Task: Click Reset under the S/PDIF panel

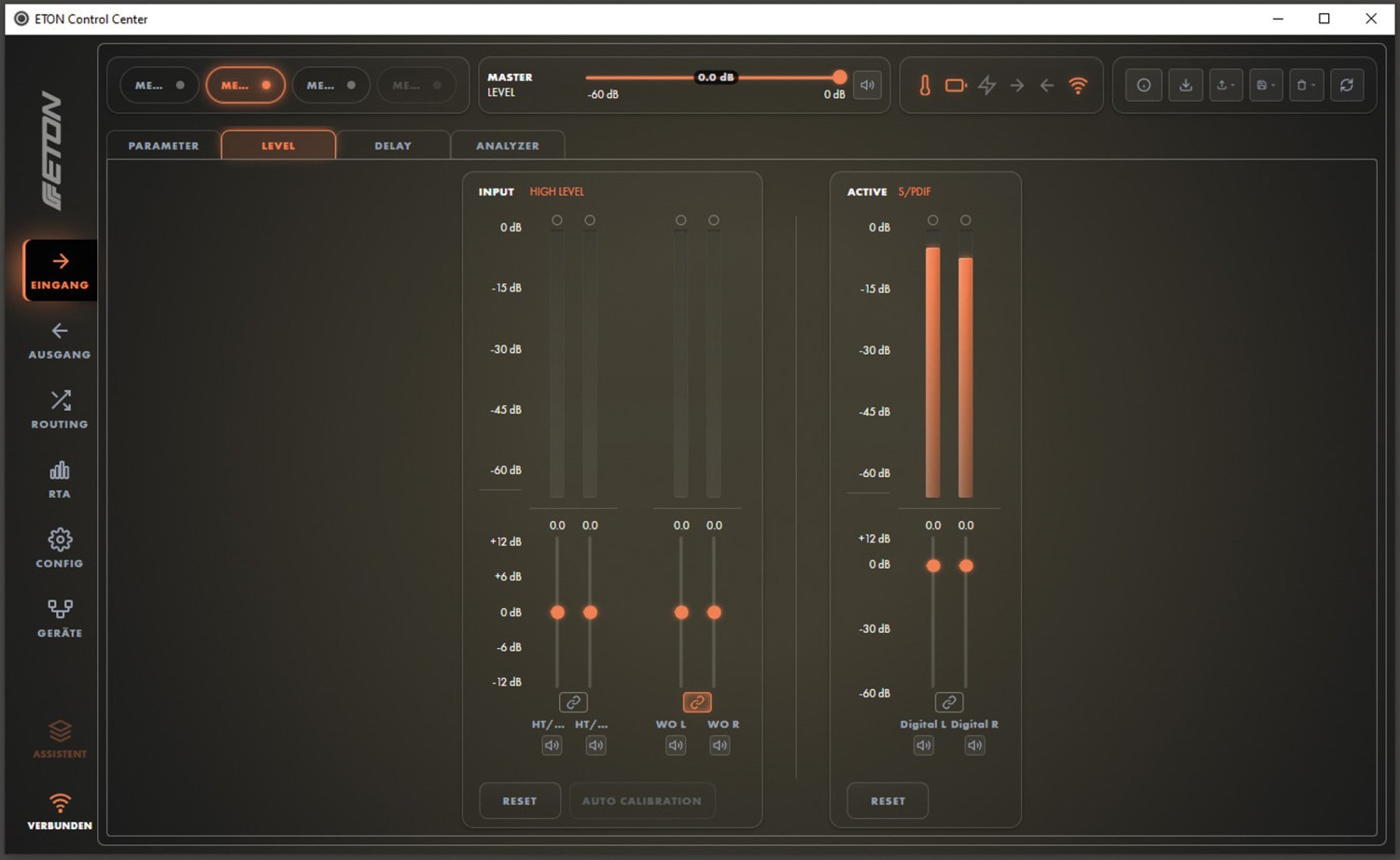Action: [x=888, y=800]
